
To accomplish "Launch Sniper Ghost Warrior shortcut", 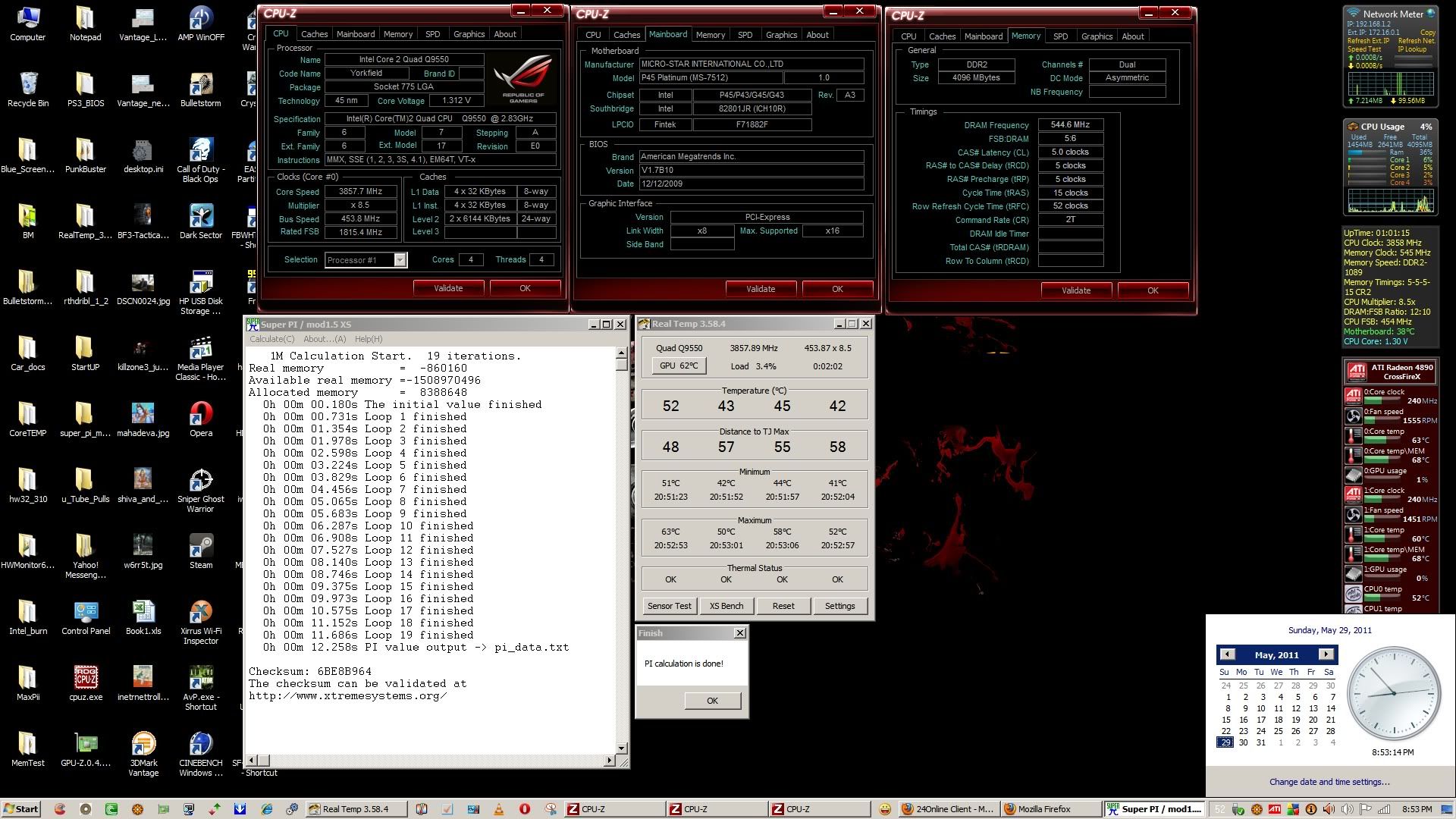I will 201,491.
